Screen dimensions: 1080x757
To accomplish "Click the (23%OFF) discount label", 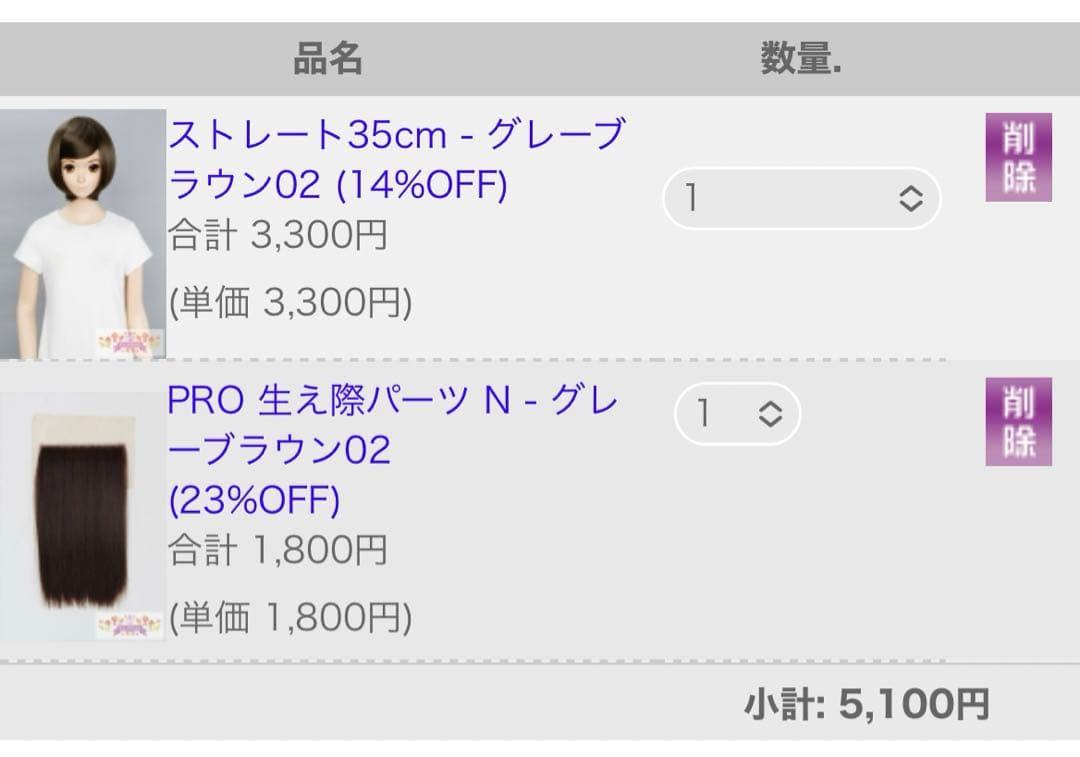I will click(254, 500).
